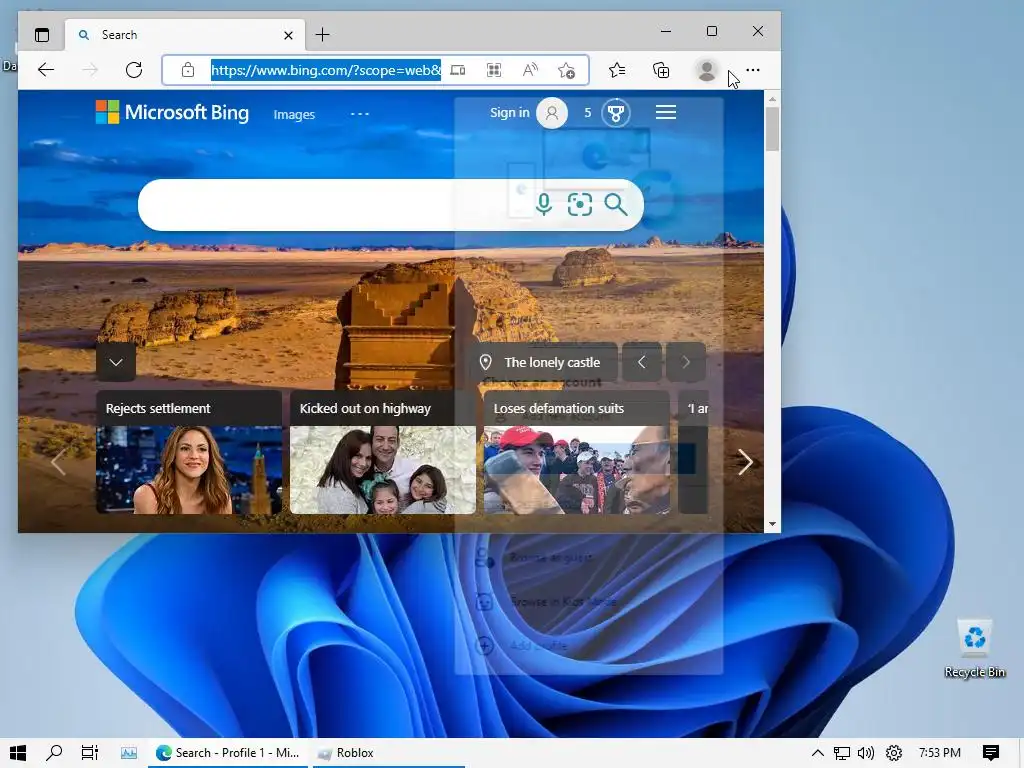The image size is (1024, 768).
Task: Open the Bing three-dot more menu
Action: tap(360, 114)
